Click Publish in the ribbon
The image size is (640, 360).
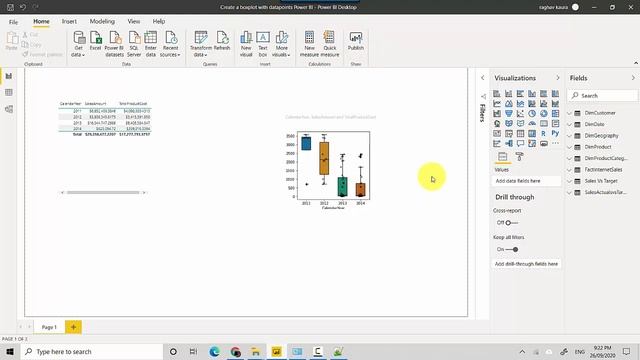pyautogui.click(x=356, y=41)
